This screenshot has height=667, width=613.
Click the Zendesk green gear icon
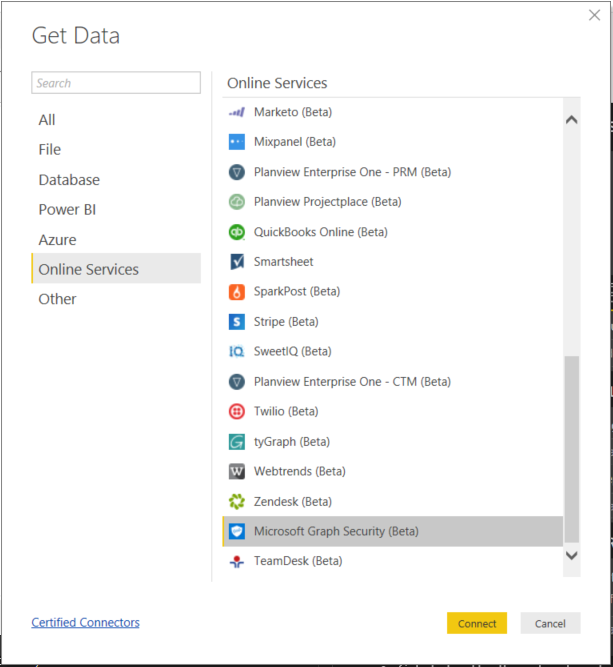tap(237, 502)
